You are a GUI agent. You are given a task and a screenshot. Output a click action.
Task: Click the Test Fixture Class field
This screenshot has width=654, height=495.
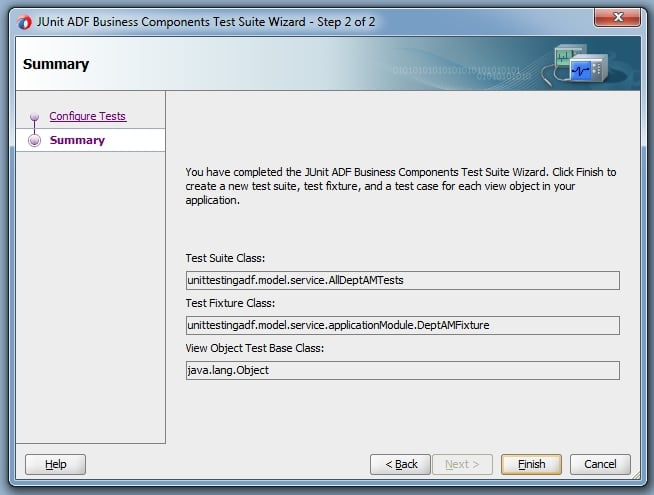[402, 325]
